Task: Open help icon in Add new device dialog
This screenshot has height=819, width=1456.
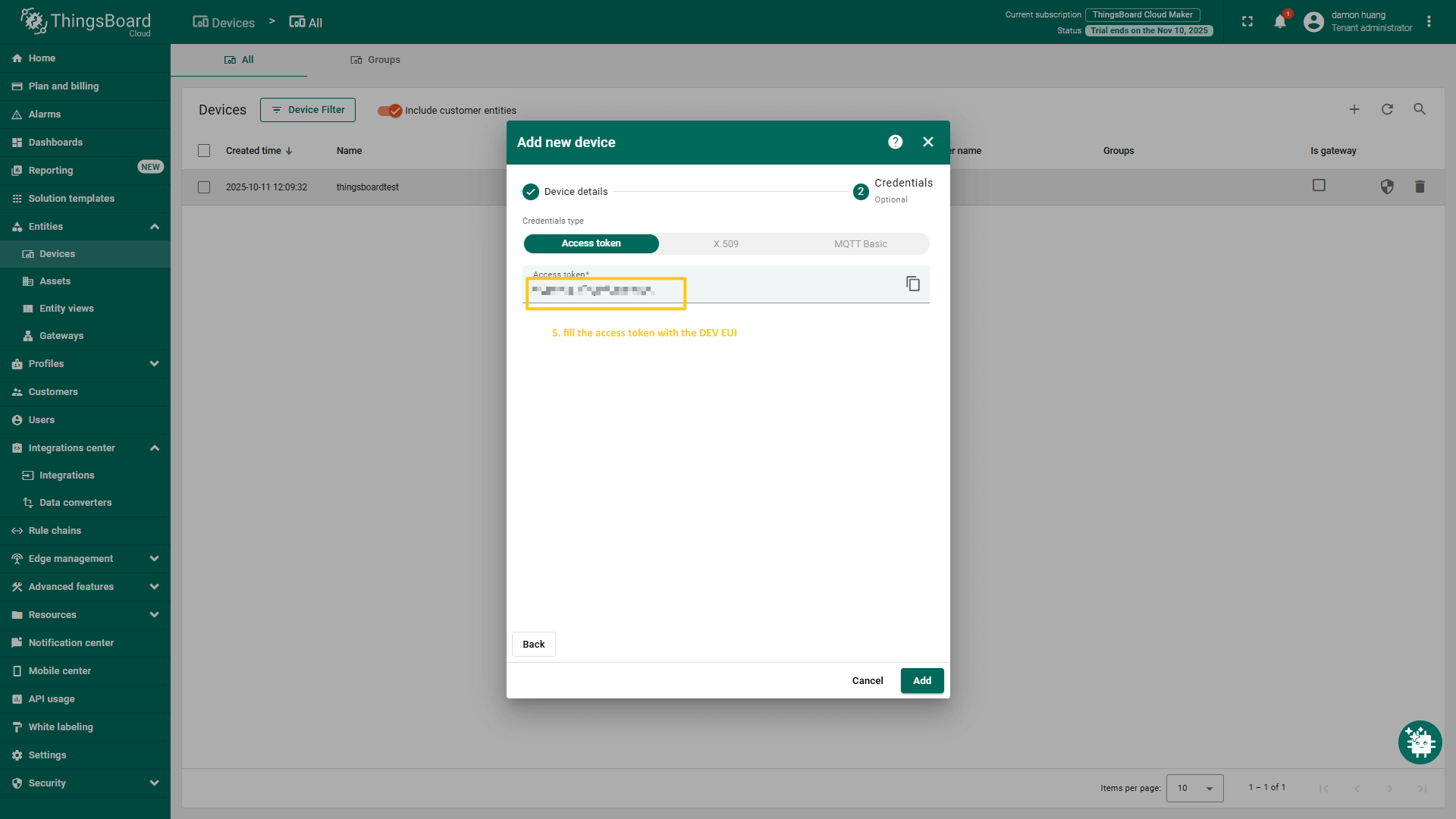Action: [895, 142]
